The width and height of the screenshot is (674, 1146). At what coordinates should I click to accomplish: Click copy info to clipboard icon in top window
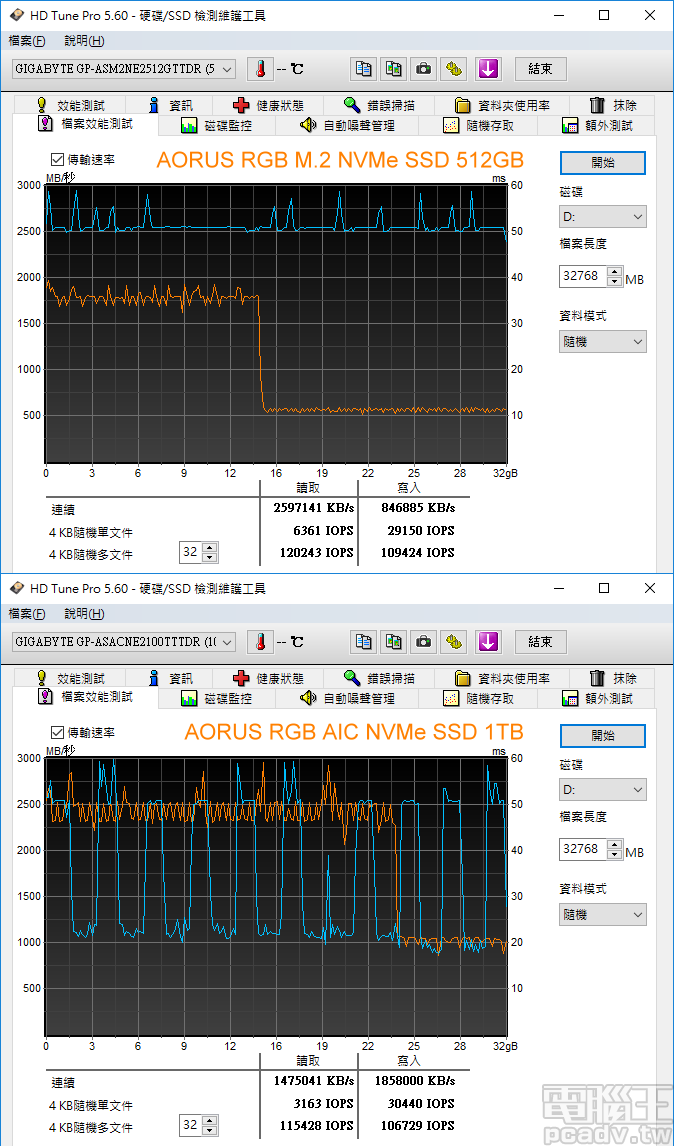tap(363, 69)
